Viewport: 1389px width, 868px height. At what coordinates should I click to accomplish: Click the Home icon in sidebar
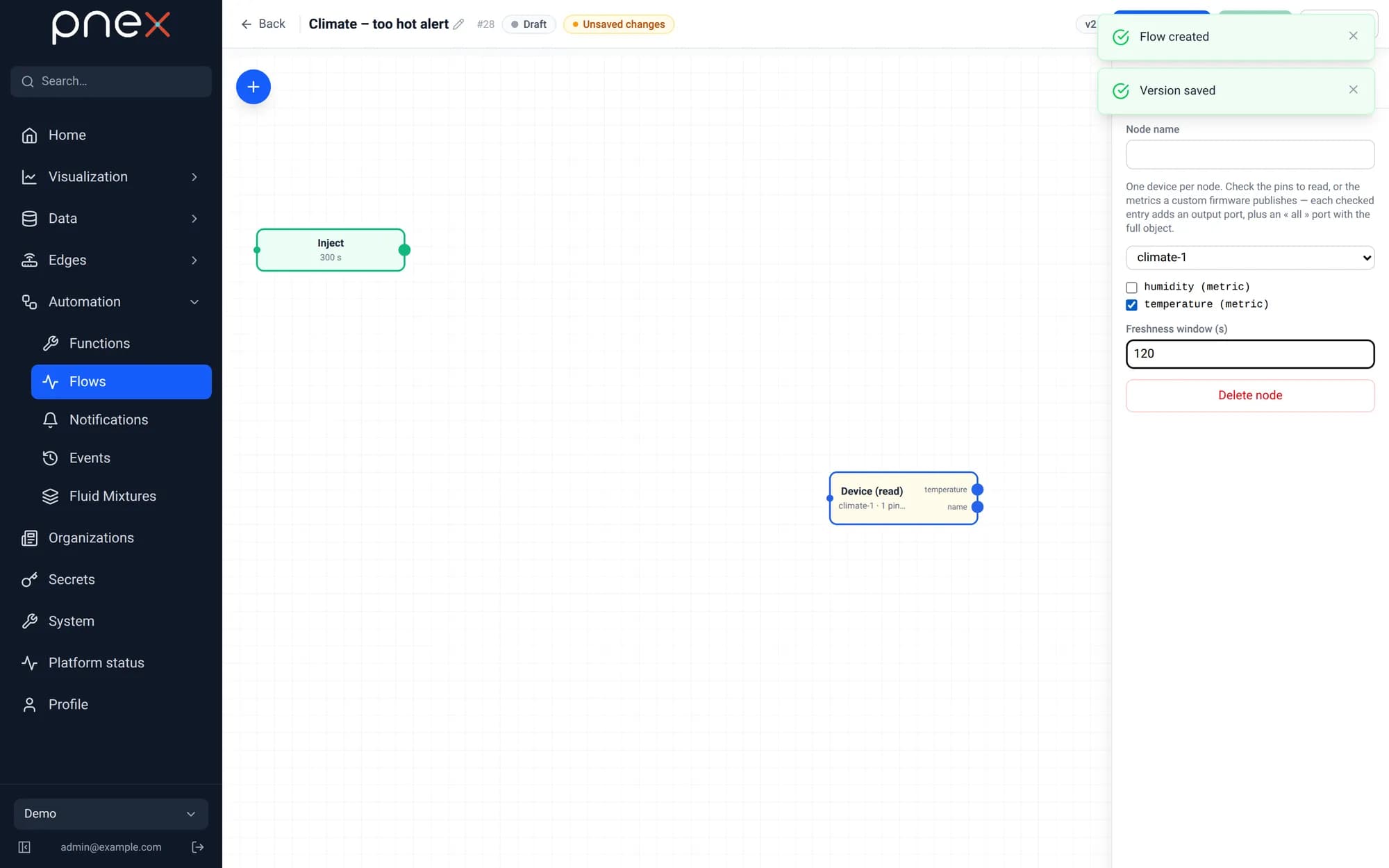pyautogui.click(x=29, y=135)
